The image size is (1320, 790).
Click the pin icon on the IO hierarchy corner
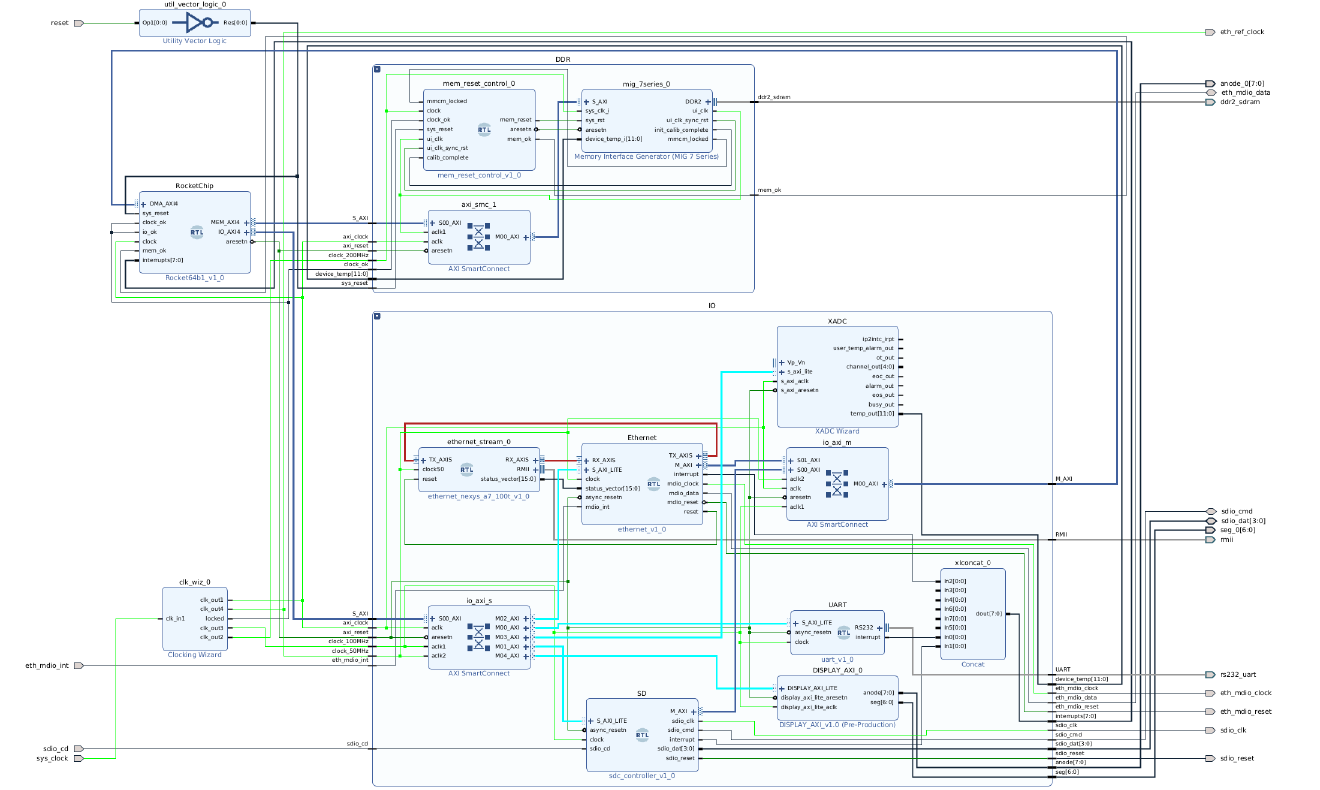pyautogui.click(x=378, y=314)
